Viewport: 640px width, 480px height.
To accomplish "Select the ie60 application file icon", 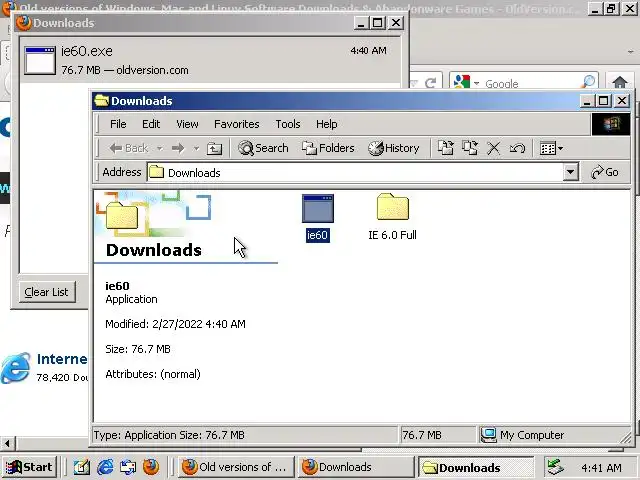I will (318, 209).
